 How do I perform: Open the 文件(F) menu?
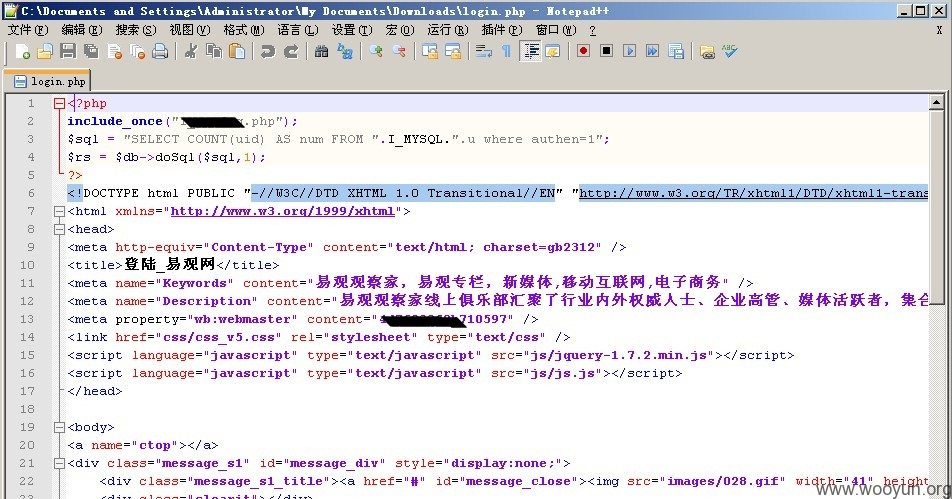click(x=28, y=30)
